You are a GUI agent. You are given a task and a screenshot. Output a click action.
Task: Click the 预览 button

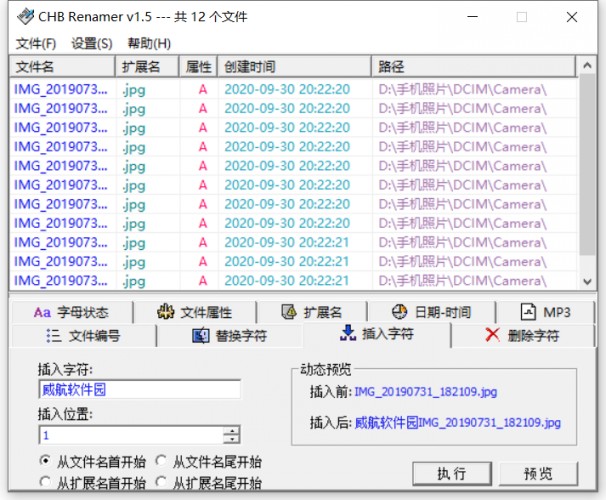[538, 473]
